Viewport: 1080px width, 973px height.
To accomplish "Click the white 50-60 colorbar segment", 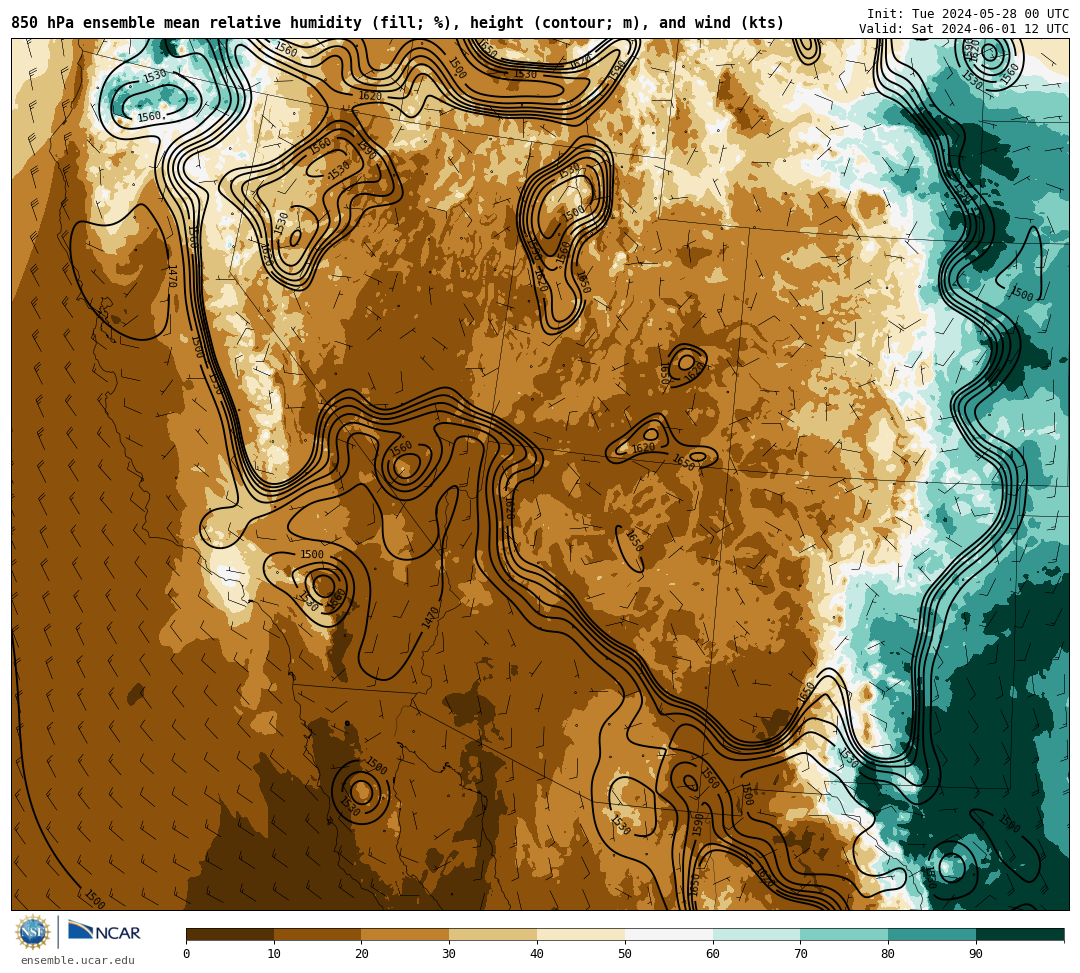I will (x=669, y=934).
